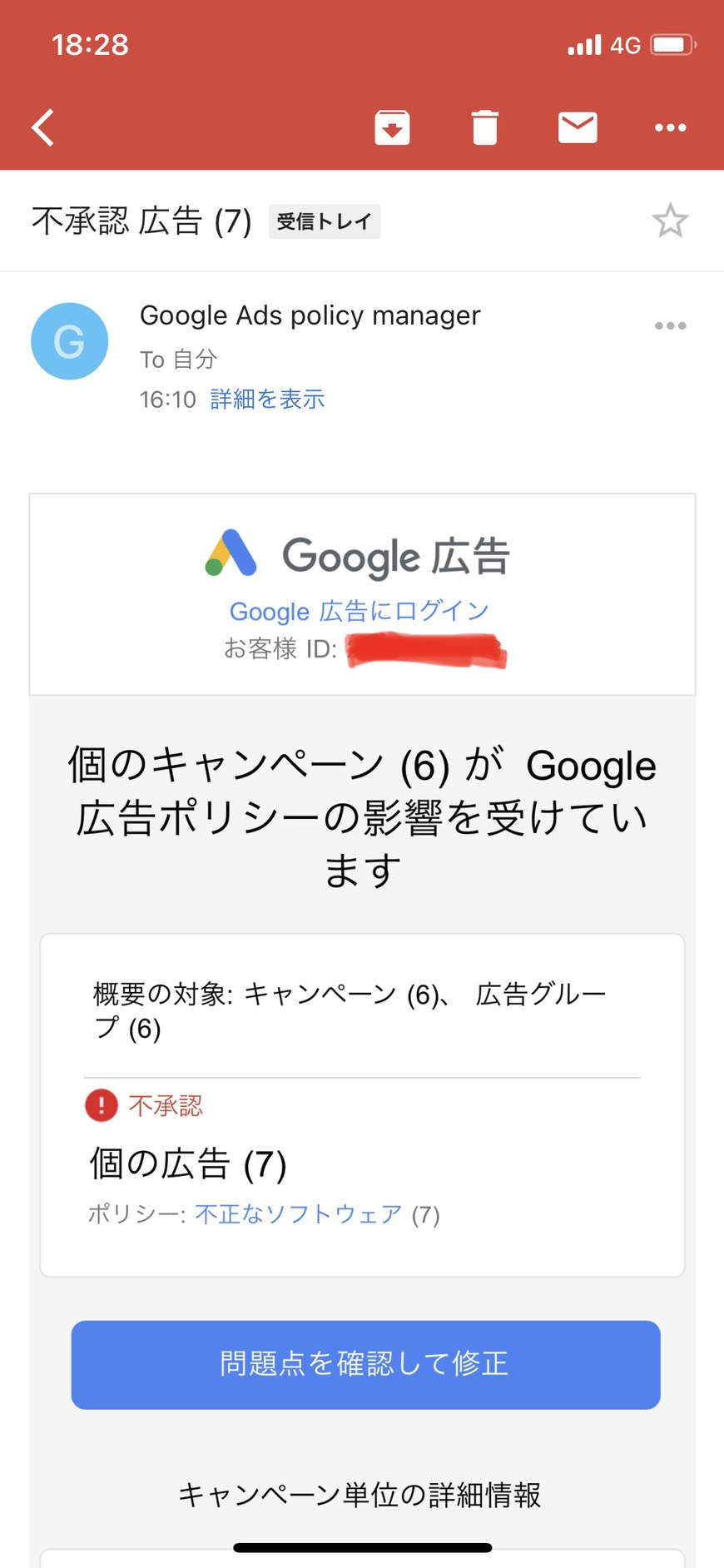Tap the email subject 不承認 広告 (7)

click(141, 221)
